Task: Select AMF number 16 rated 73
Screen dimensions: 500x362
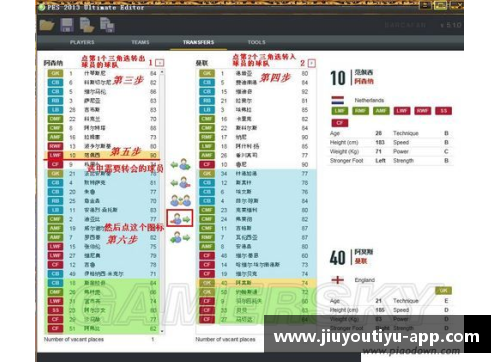Action: [x=102, y=137]
